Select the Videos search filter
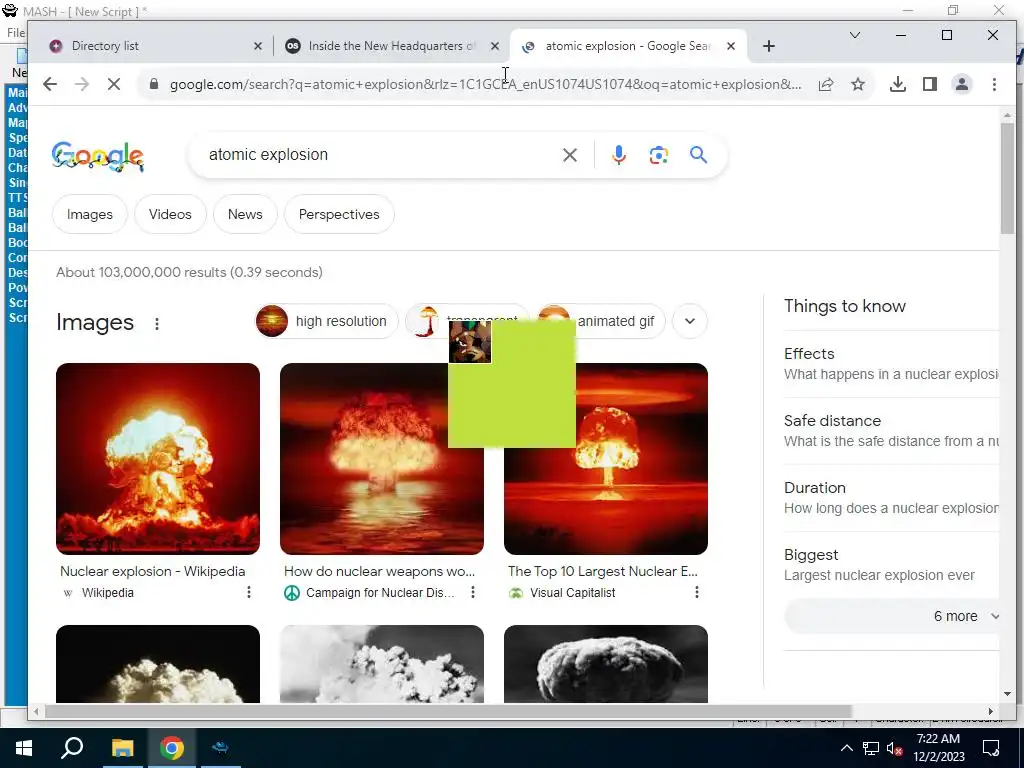1024x768 pixels. click(170, 214)
